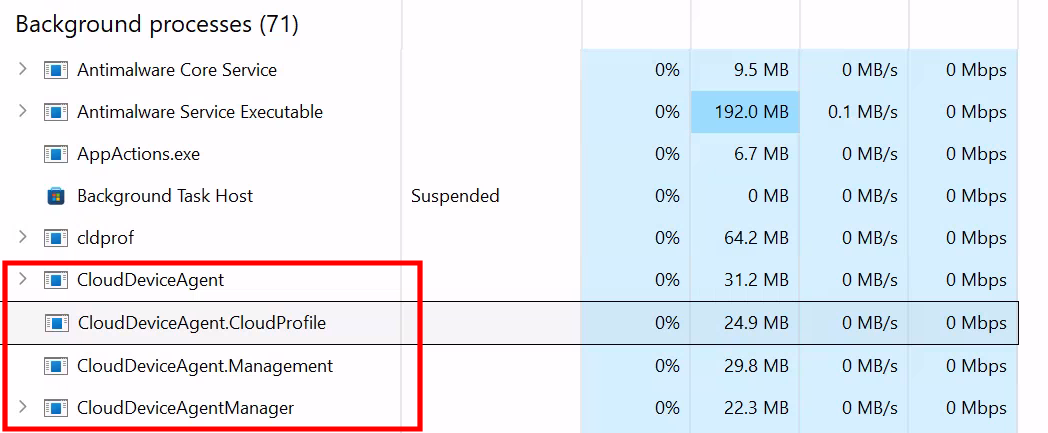This screenshot has height=433, width=1048.
Task: Click the CloudDeviceAgent.Management process icon
Action: tap(55, 366)
